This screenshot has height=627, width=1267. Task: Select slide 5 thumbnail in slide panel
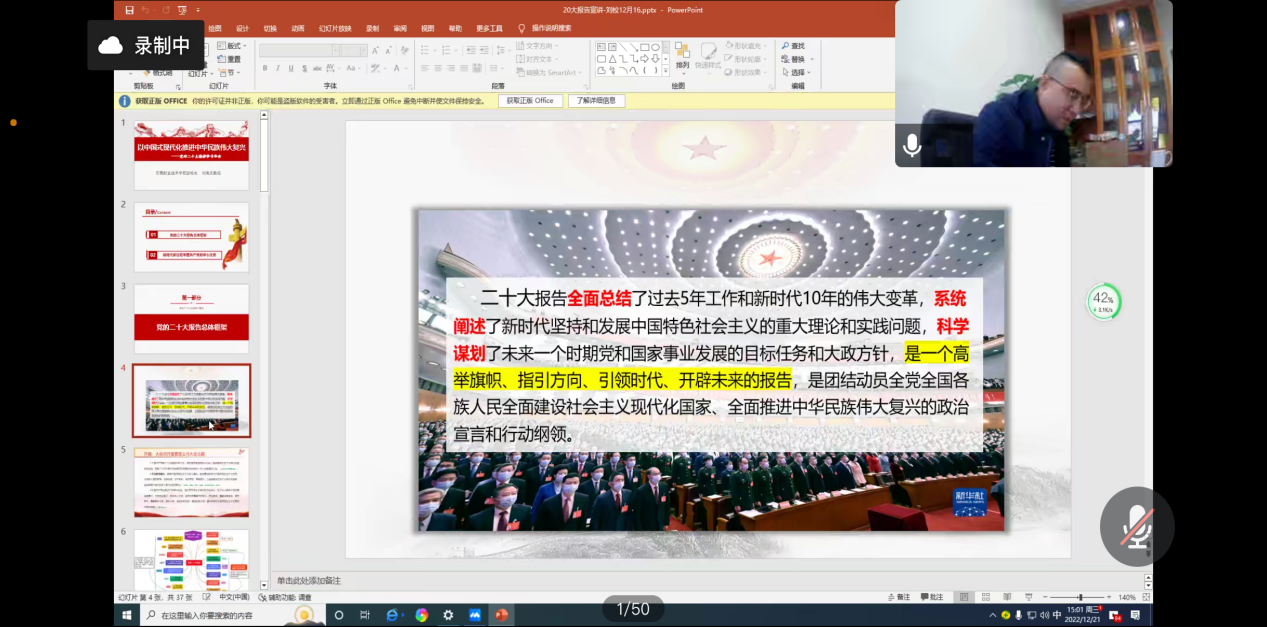[191, 482]
